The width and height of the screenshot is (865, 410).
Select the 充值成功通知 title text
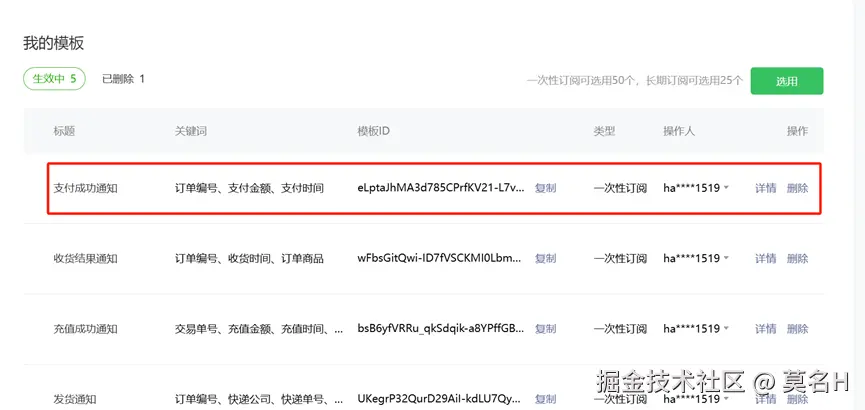click(x=86, y=329)
